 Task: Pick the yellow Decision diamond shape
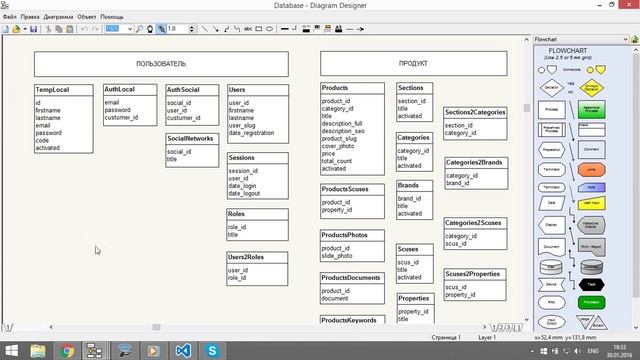click(x=591, y=87)
